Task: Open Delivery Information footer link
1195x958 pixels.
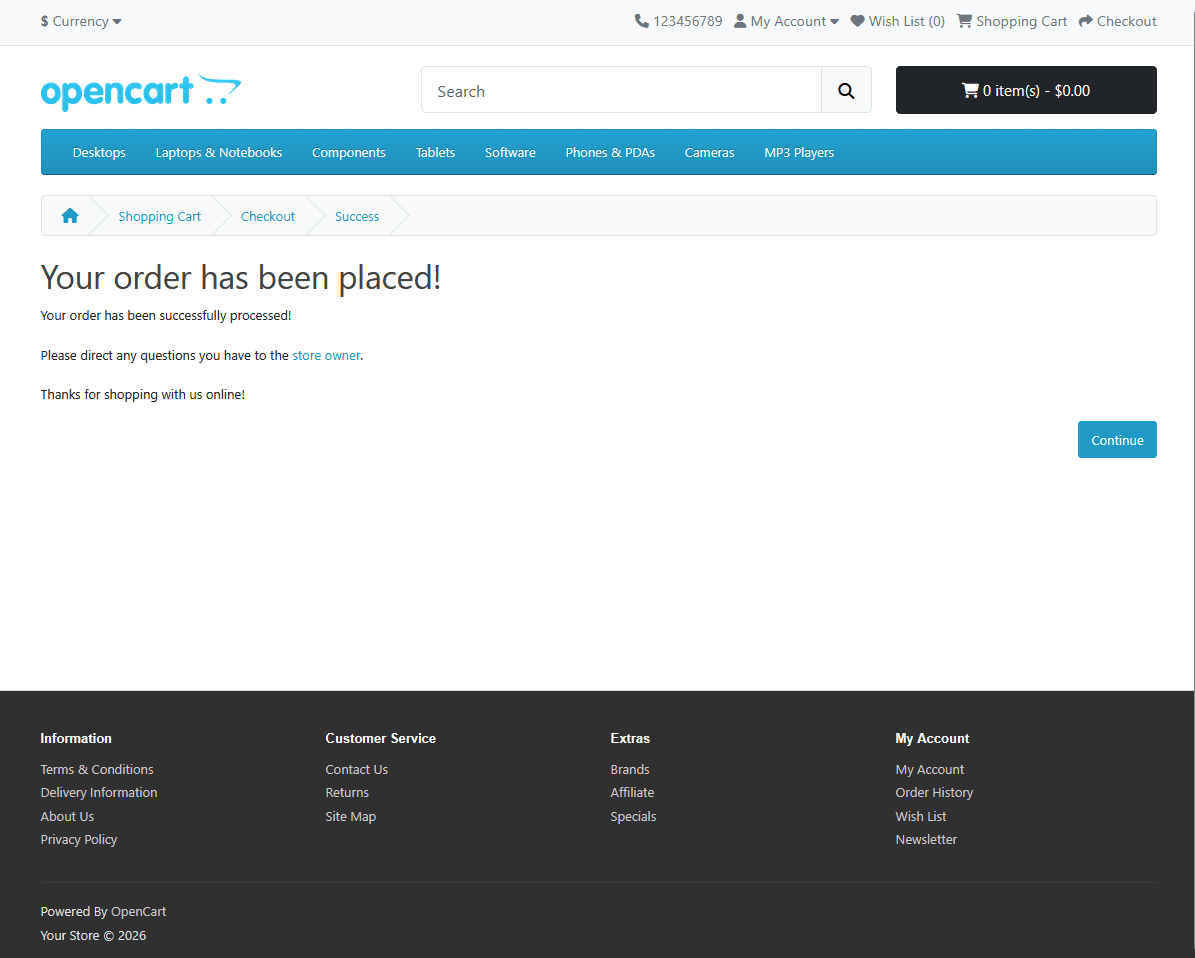Action: pyautogui.click(x=99, y=793)
